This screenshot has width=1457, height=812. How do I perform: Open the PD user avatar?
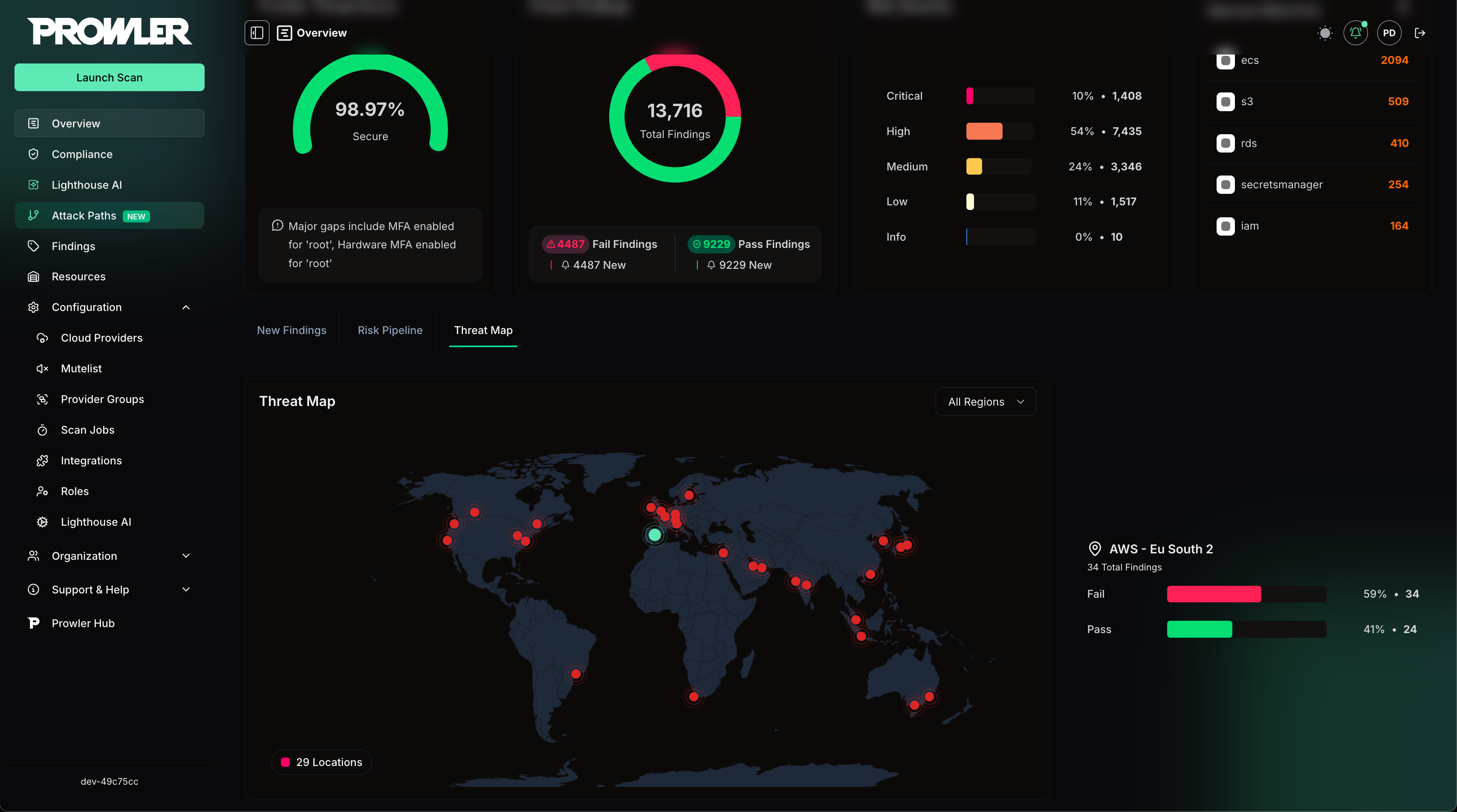pyautogui.click(x=1389, y=33)
